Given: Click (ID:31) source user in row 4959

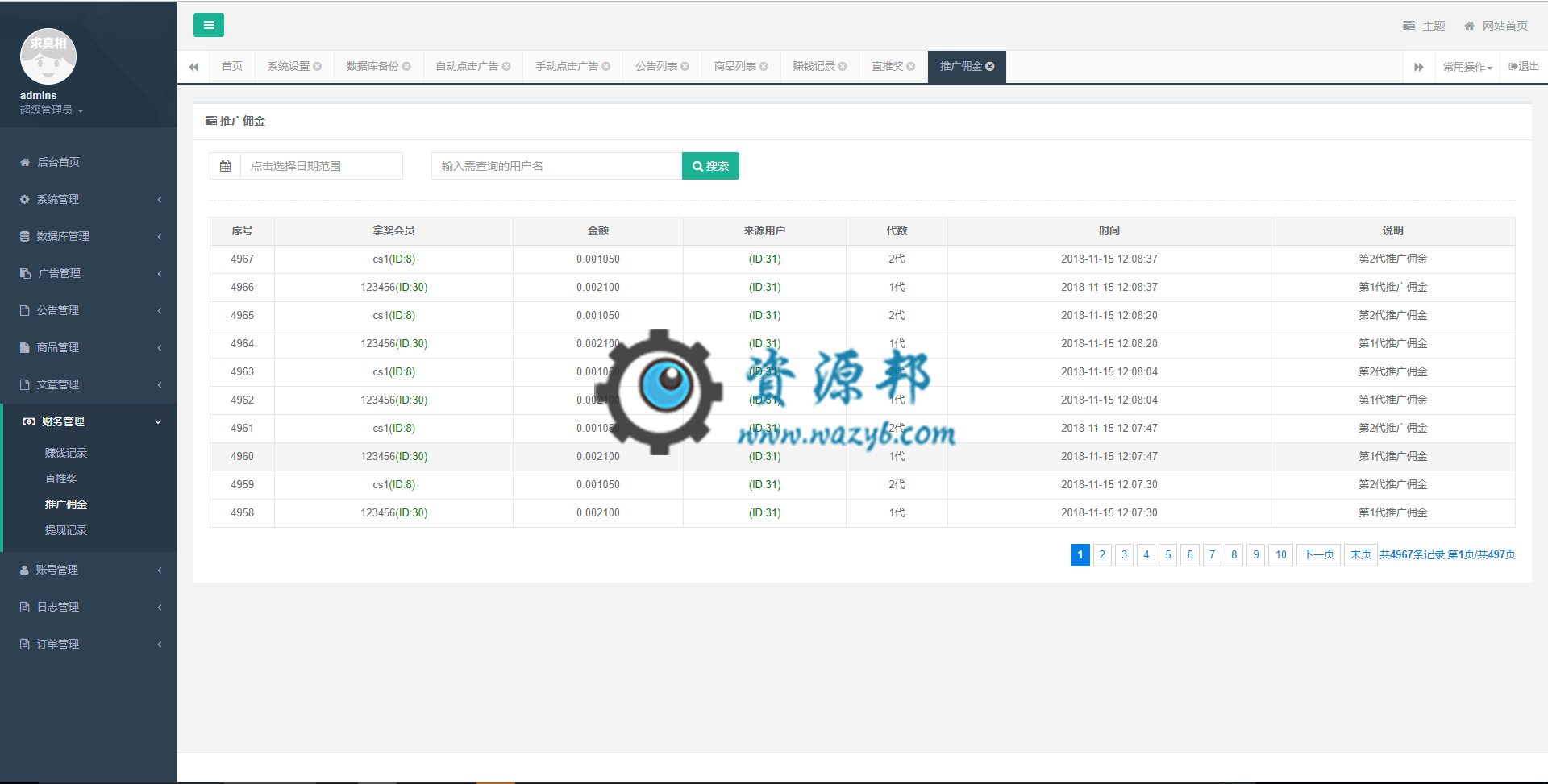Looking at the screenshot, I should pos(764,484).
